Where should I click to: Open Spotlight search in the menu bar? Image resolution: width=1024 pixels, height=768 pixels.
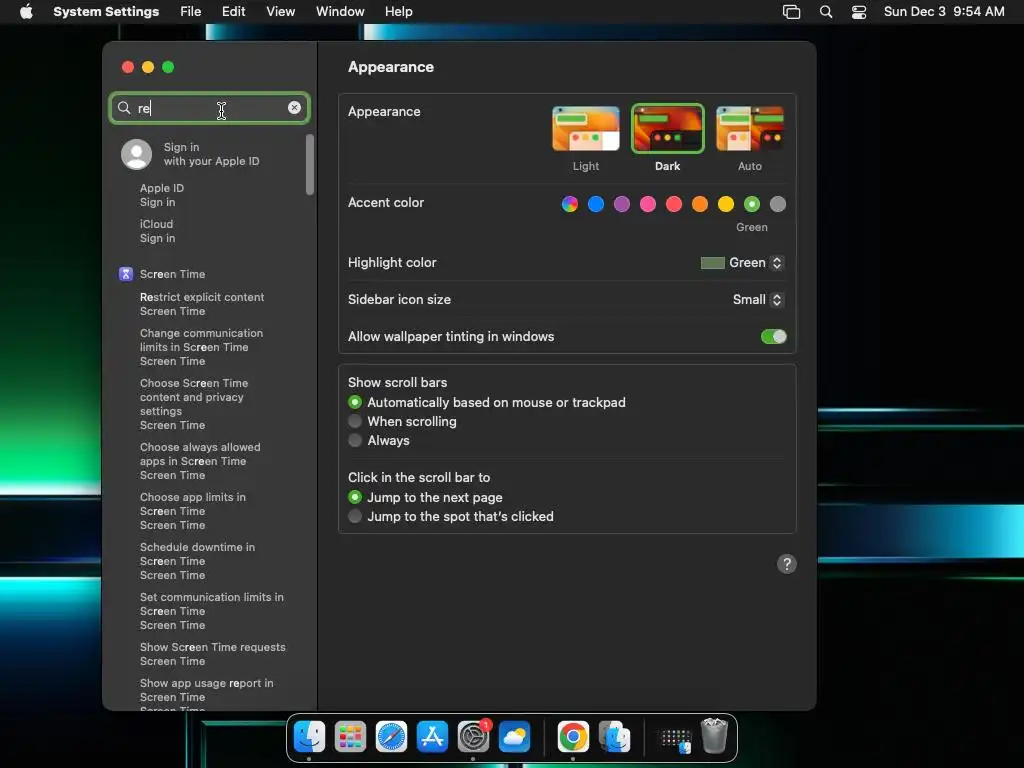825,12
